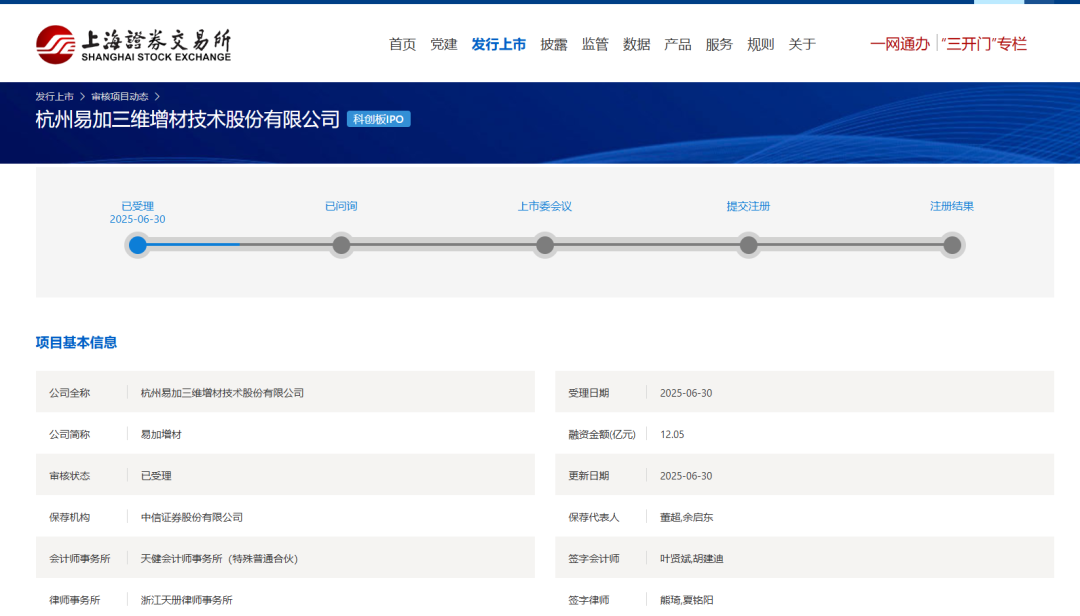Screen dimensions: 1080x616
Task: Open the 产品 menu item
Action: pyautogui.click(x=678, y=44)
